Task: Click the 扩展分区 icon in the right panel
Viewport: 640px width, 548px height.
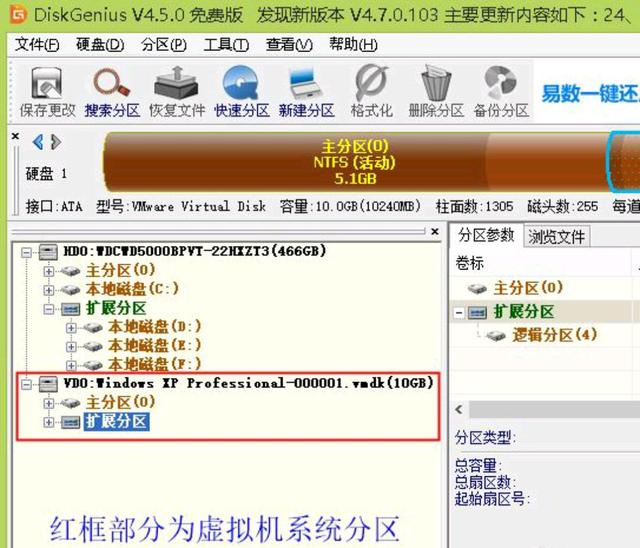Action: (477, 313)
